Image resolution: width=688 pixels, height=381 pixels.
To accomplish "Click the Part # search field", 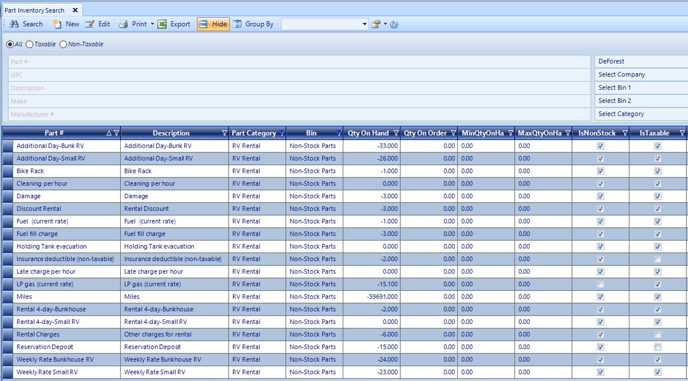I will pyautogui.click(x=299, y=62).
